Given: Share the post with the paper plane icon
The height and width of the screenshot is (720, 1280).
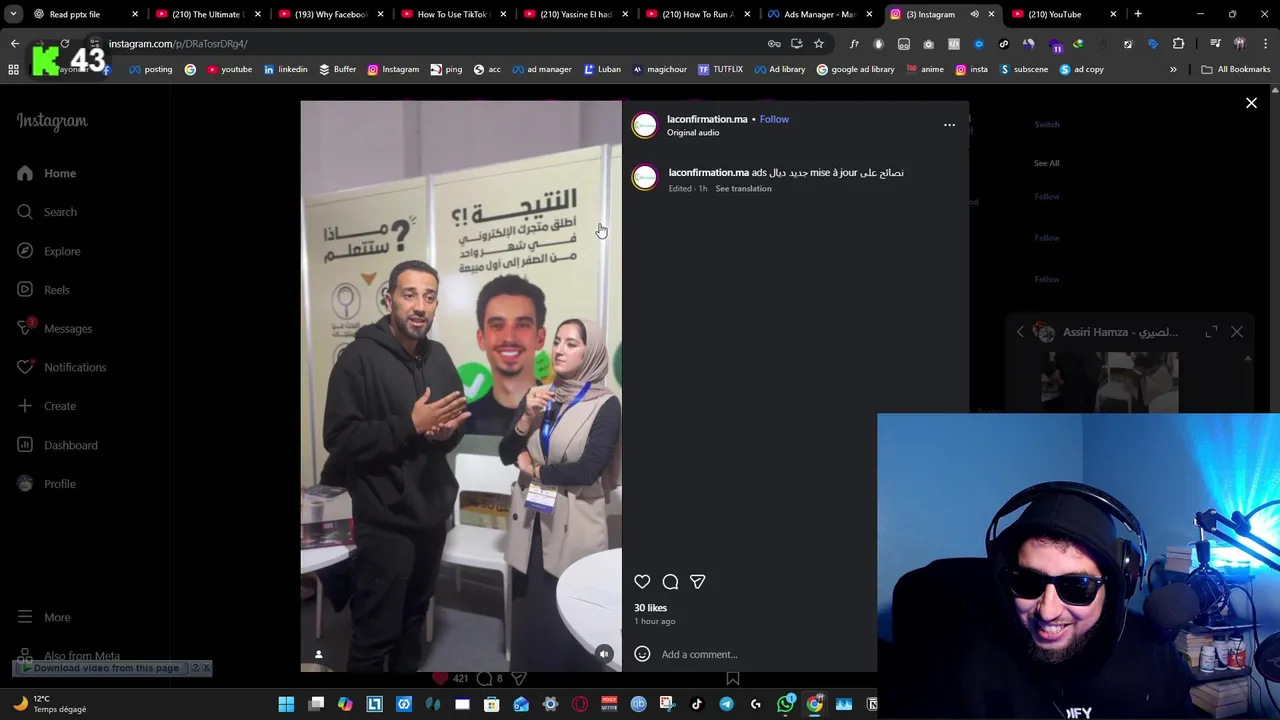Looking at the screenshot, I should [x=697, y=582].
